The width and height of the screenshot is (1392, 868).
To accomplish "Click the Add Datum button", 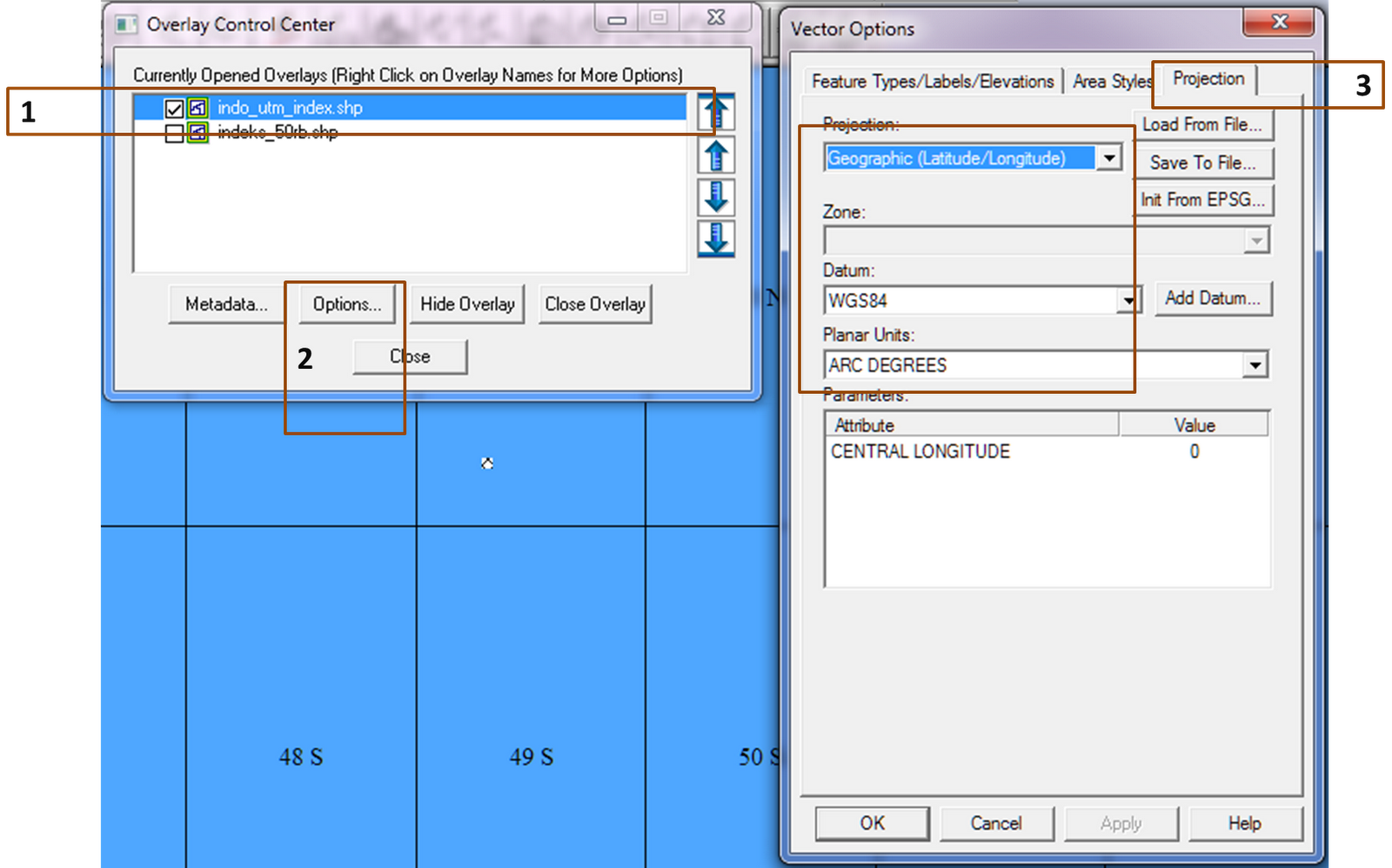I will click(x=1213, y=298).
